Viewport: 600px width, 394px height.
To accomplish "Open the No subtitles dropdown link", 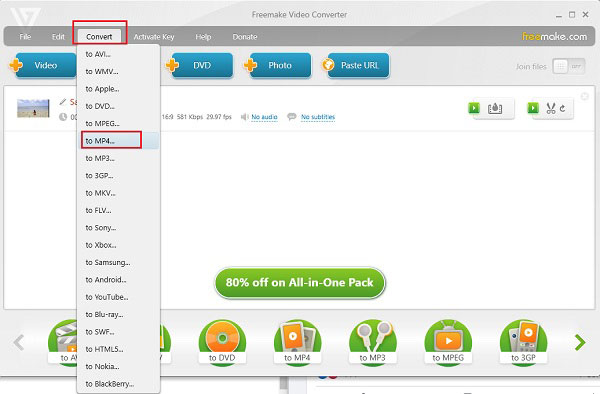I will [x=318, y=117].
